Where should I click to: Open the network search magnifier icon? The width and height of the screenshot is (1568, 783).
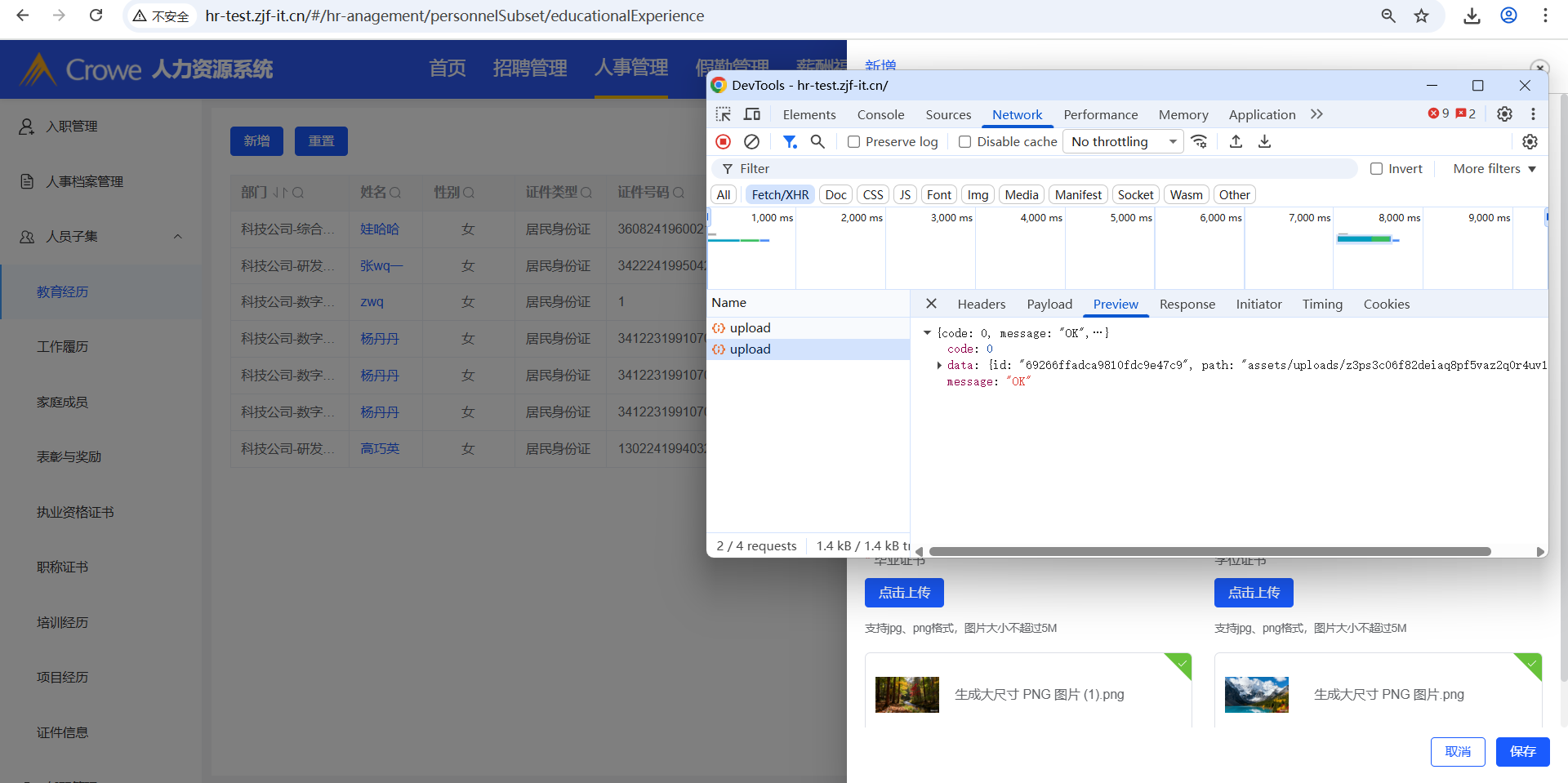[x=817, y=142]
